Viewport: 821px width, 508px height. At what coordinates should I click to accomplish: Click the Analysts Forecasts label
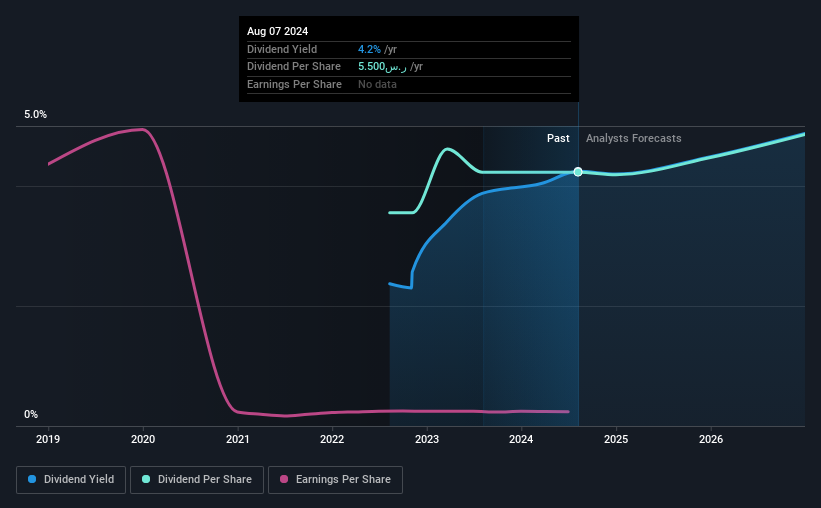[634, 138]
